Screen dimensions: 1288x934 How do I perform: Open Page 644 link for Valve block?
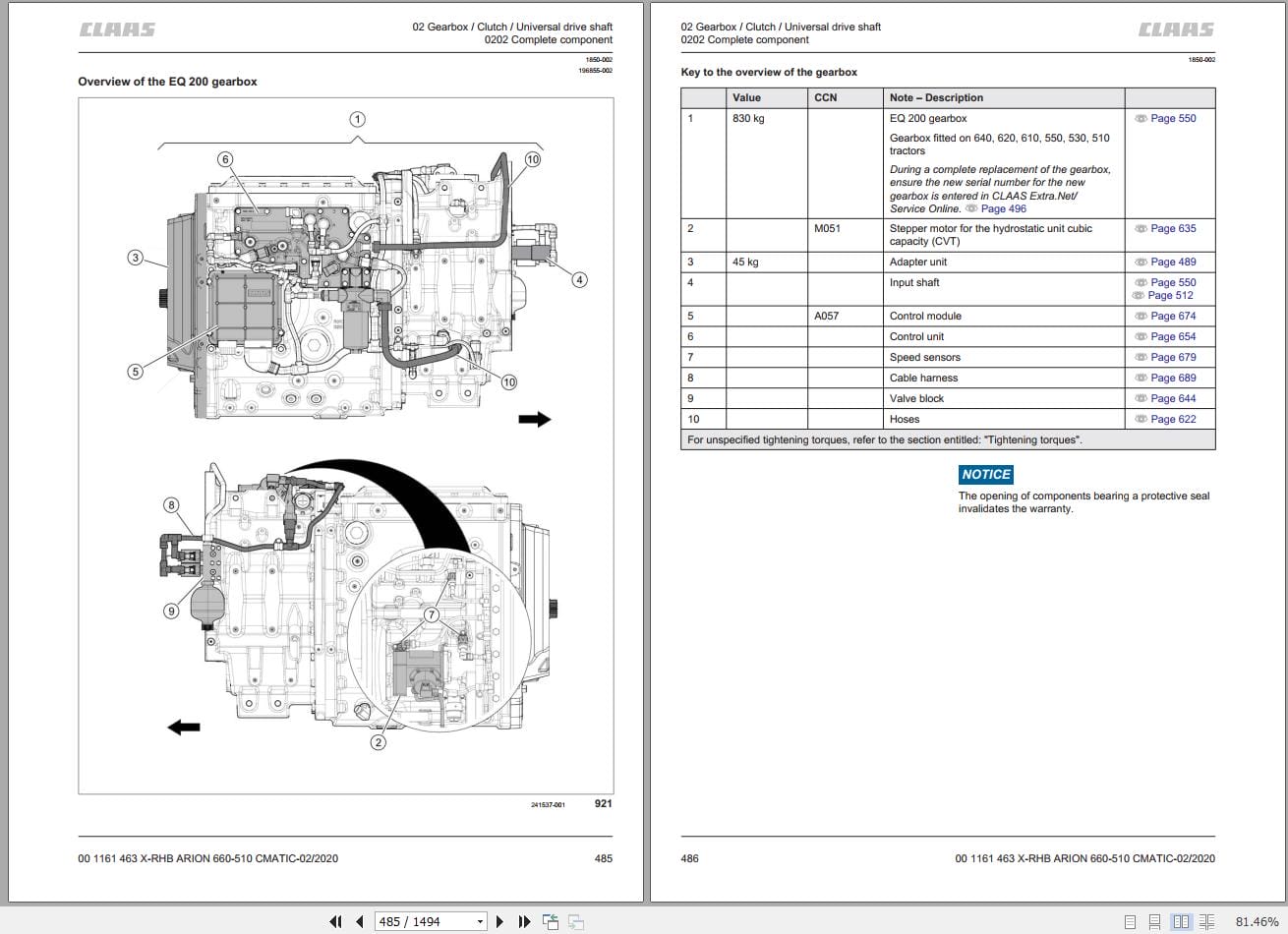pos(1173,398)
